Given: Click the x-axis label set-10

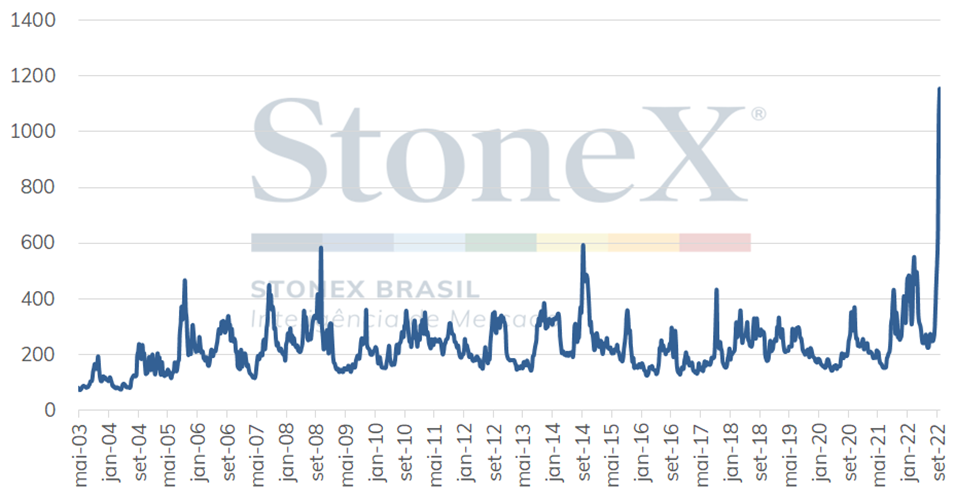Looking at the screenshot, I should (406, 452).
